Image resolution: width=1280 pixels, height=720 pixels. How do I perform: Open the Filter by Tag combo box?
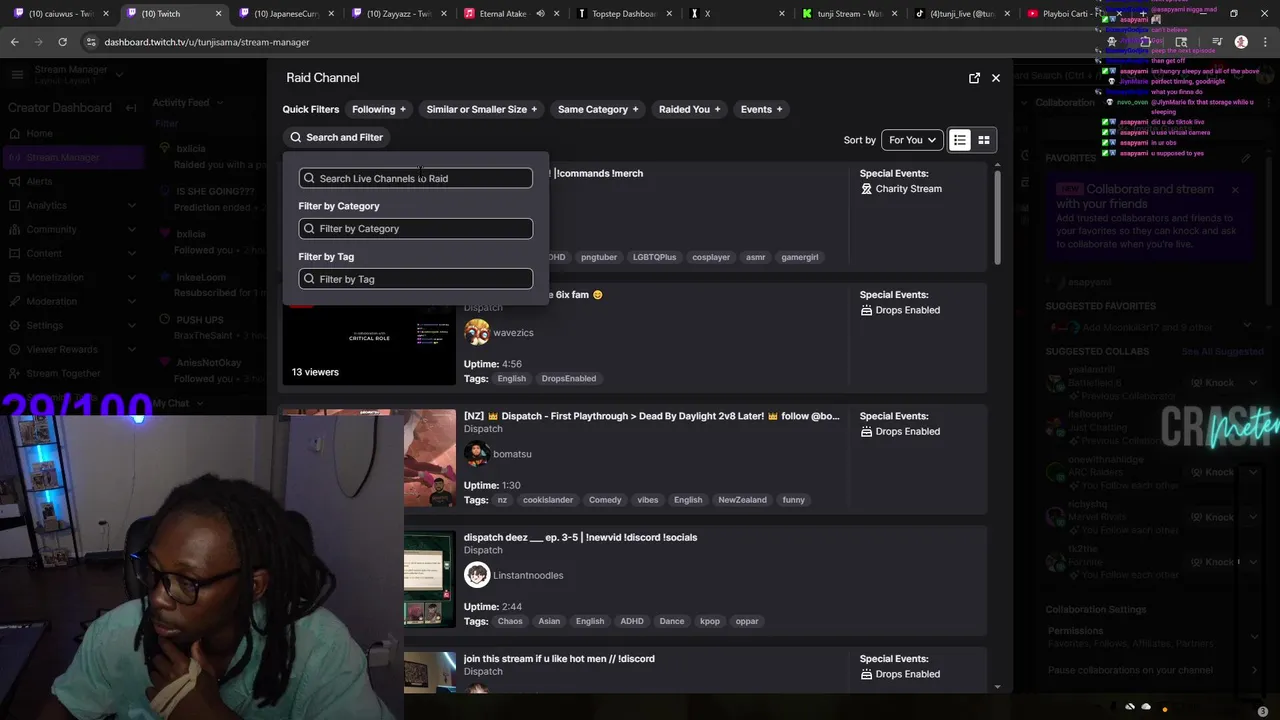(416, 279)
